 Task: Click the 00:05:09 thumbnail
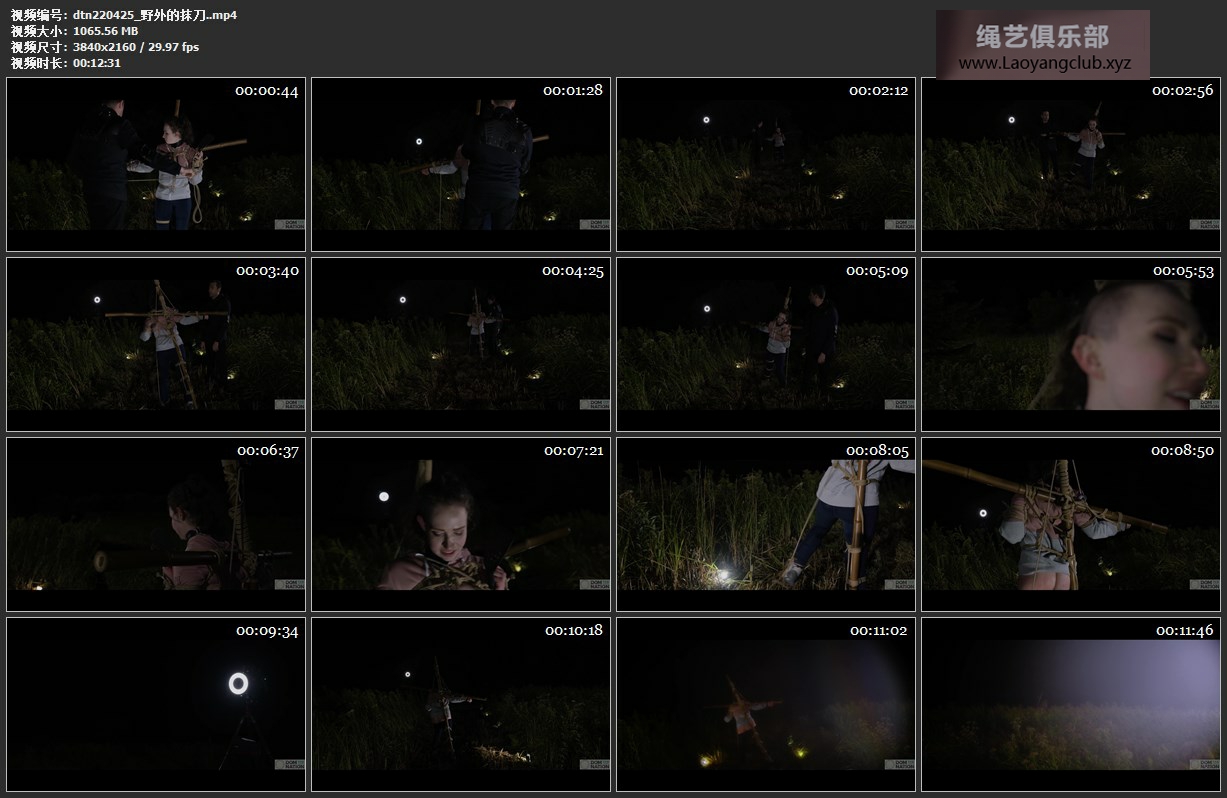[x=766, y=345]
